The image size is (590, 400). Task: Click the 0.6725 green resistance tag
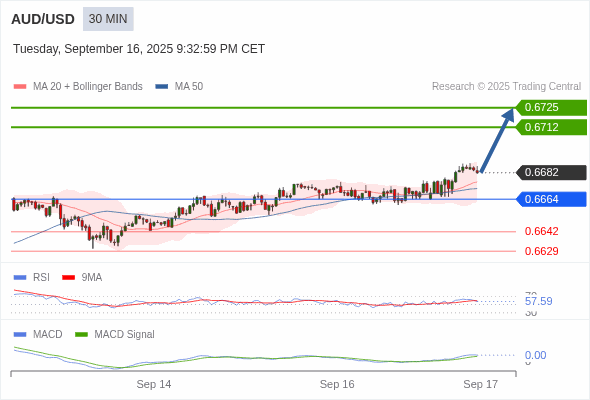pyautogui.click(x=551, y=108)
